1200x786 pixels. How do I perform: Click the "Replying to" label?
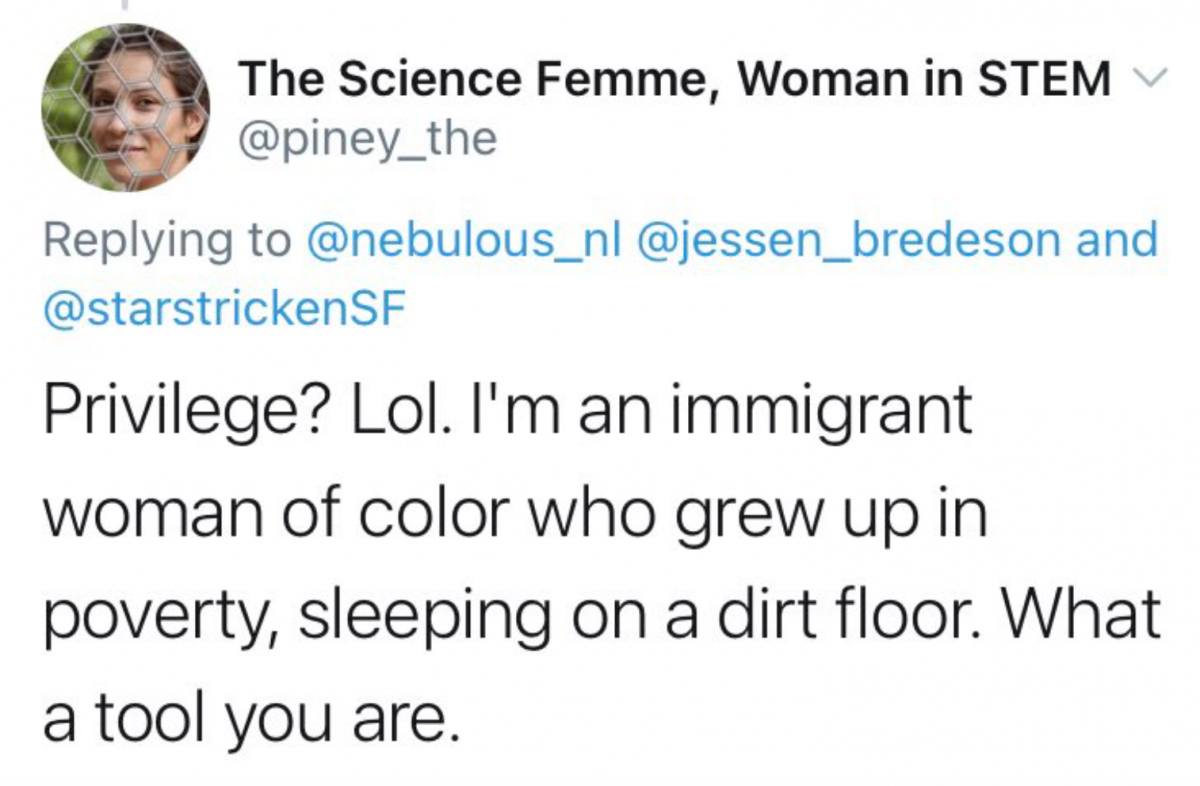[x=166, y=243]
